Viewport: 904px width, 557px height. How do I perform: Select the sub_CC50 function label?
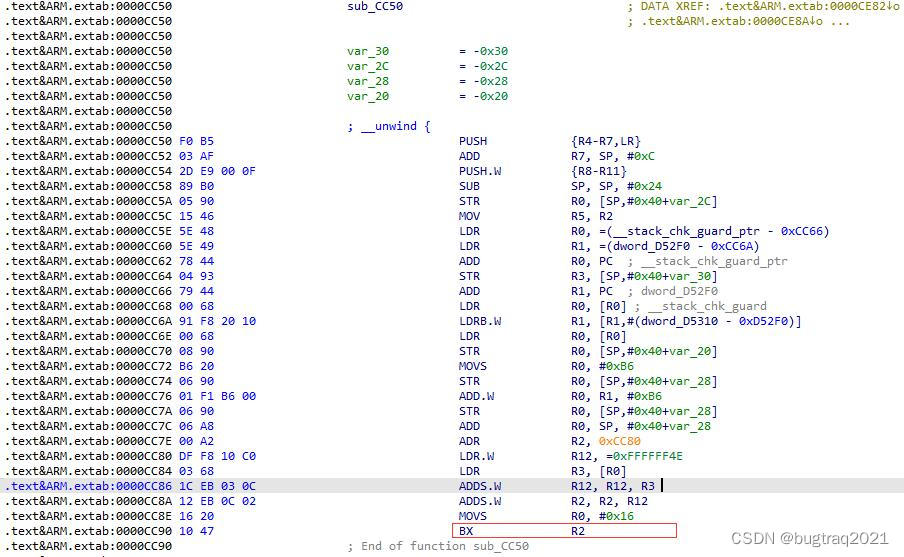[x=375, y=6]
